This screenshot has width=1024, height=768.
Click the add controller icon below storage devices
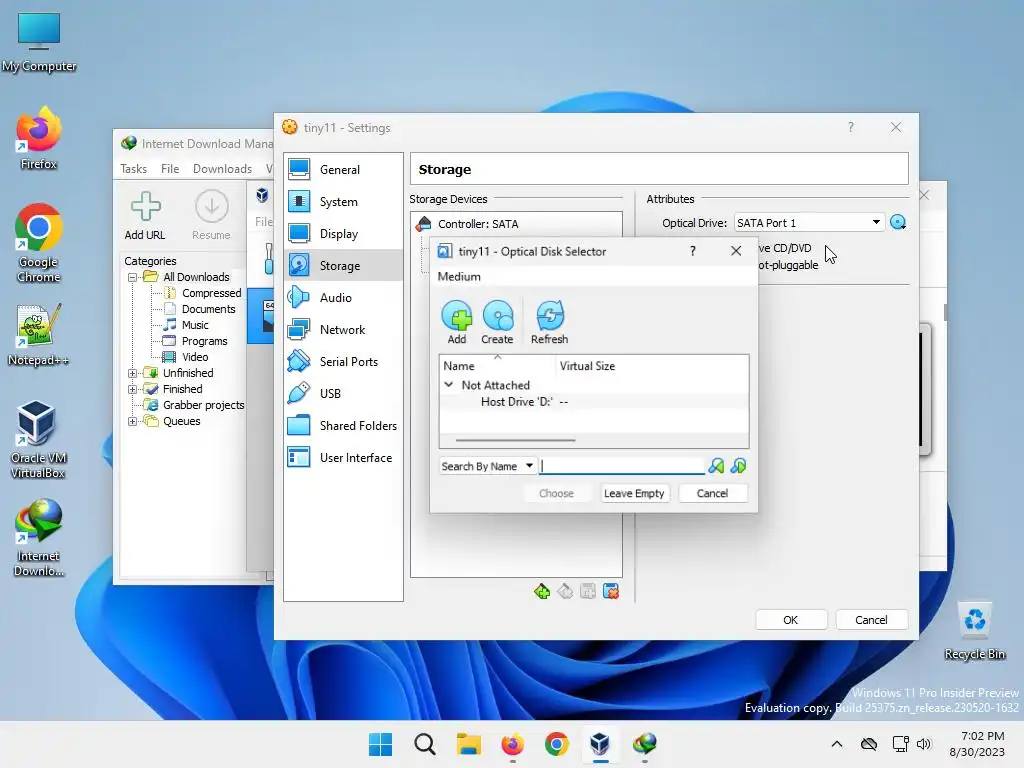pos(542,592)
